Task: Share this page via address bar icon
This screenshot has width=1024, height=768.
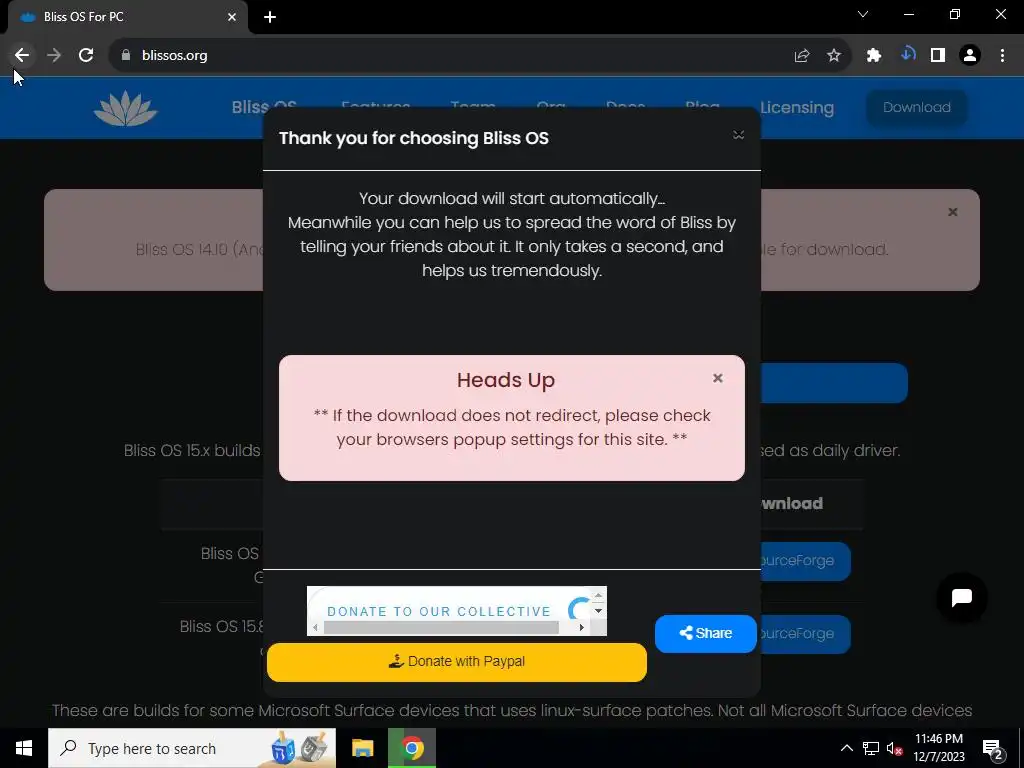Action: click(801, 56)
